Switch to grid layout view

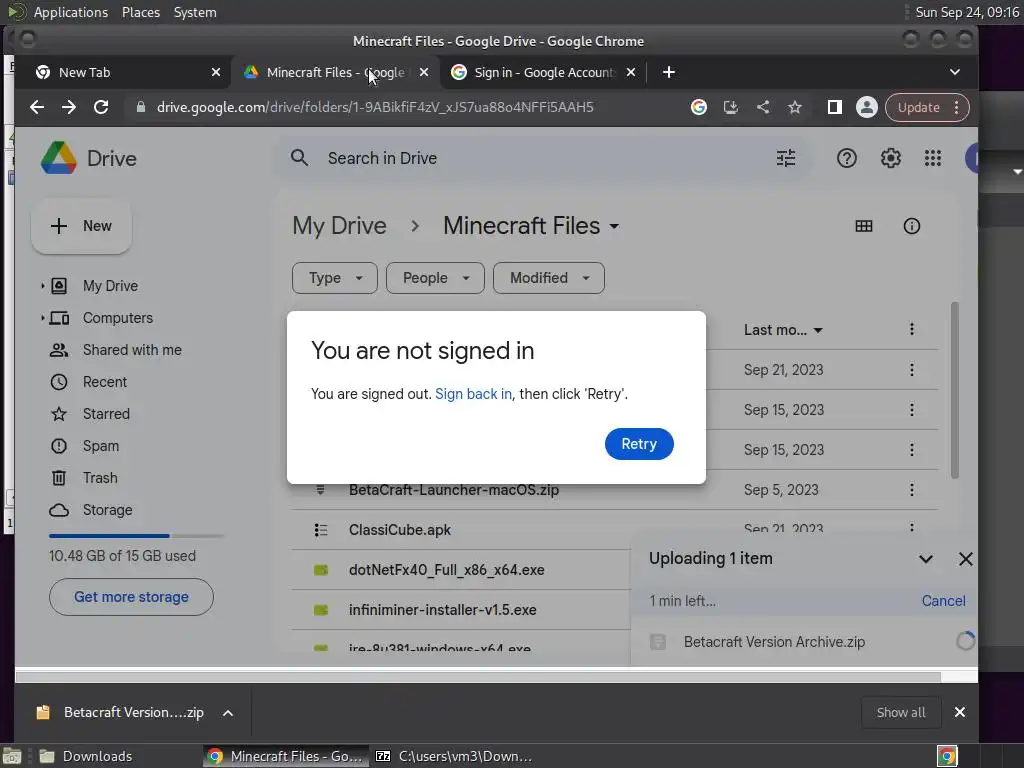click(x=863, y=226)
